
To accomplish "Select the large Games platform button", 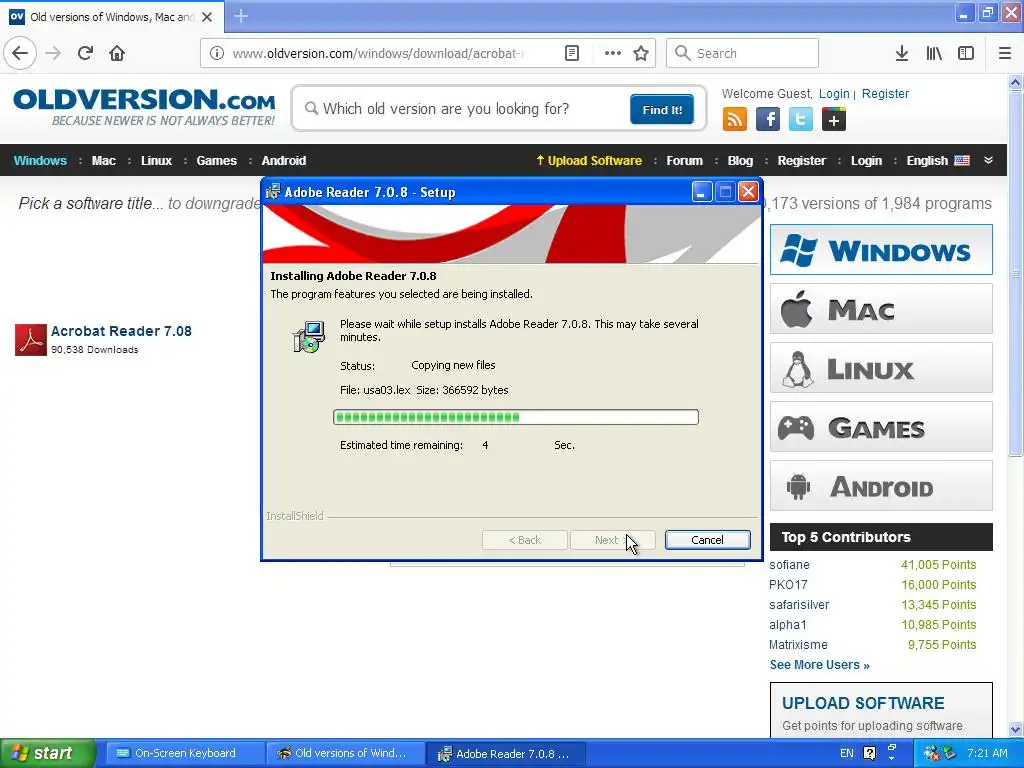I will 881,427.
